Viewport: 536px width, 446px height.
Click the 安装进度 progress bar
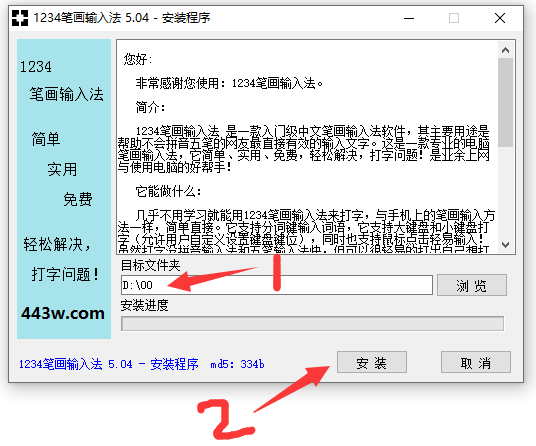pos(312,324)
